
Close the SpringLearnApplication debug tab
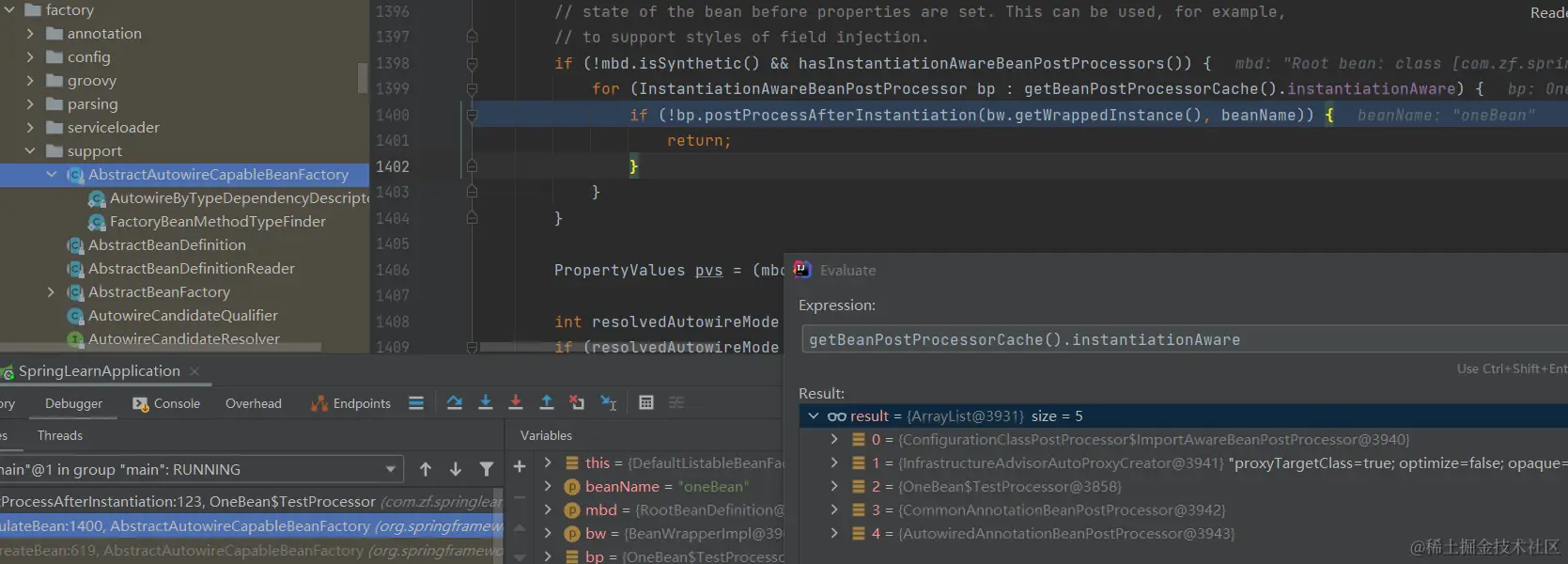(194, 371)
